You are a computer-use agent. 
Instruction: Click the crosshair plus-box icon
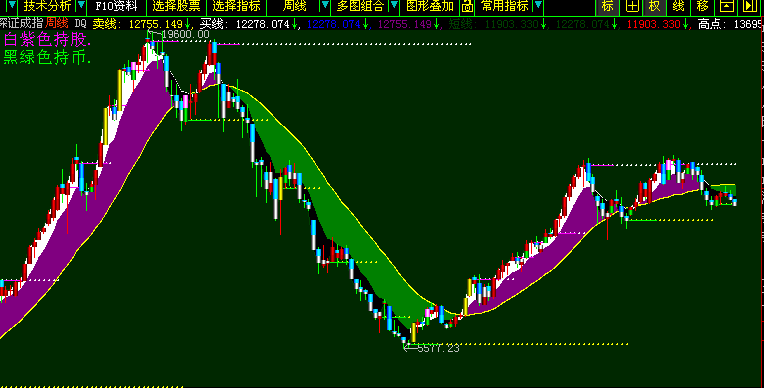(631, 7)
